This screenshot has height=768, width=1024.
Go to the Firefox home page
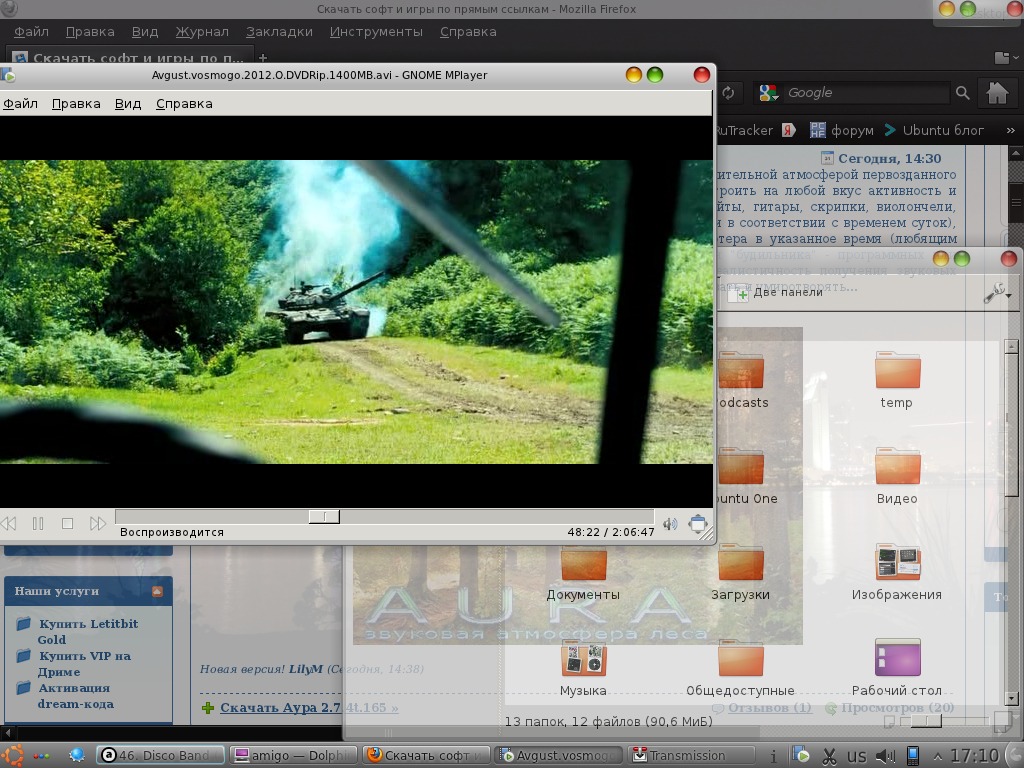pyautogui.click(x=997, y=92)
